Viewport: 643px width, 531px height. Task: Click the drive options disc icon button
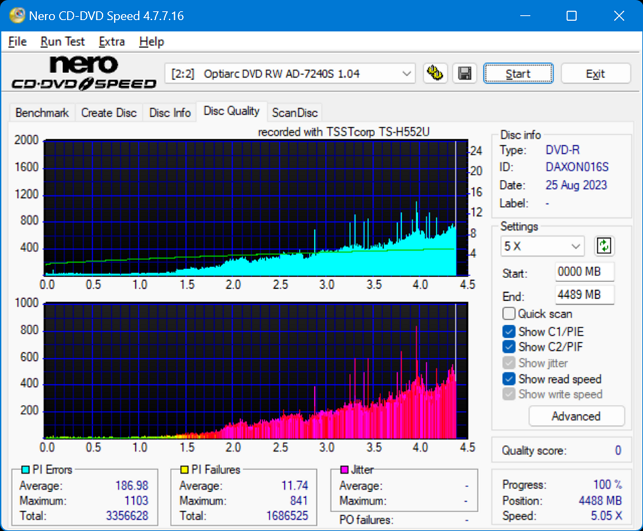(x=435, y=73)
